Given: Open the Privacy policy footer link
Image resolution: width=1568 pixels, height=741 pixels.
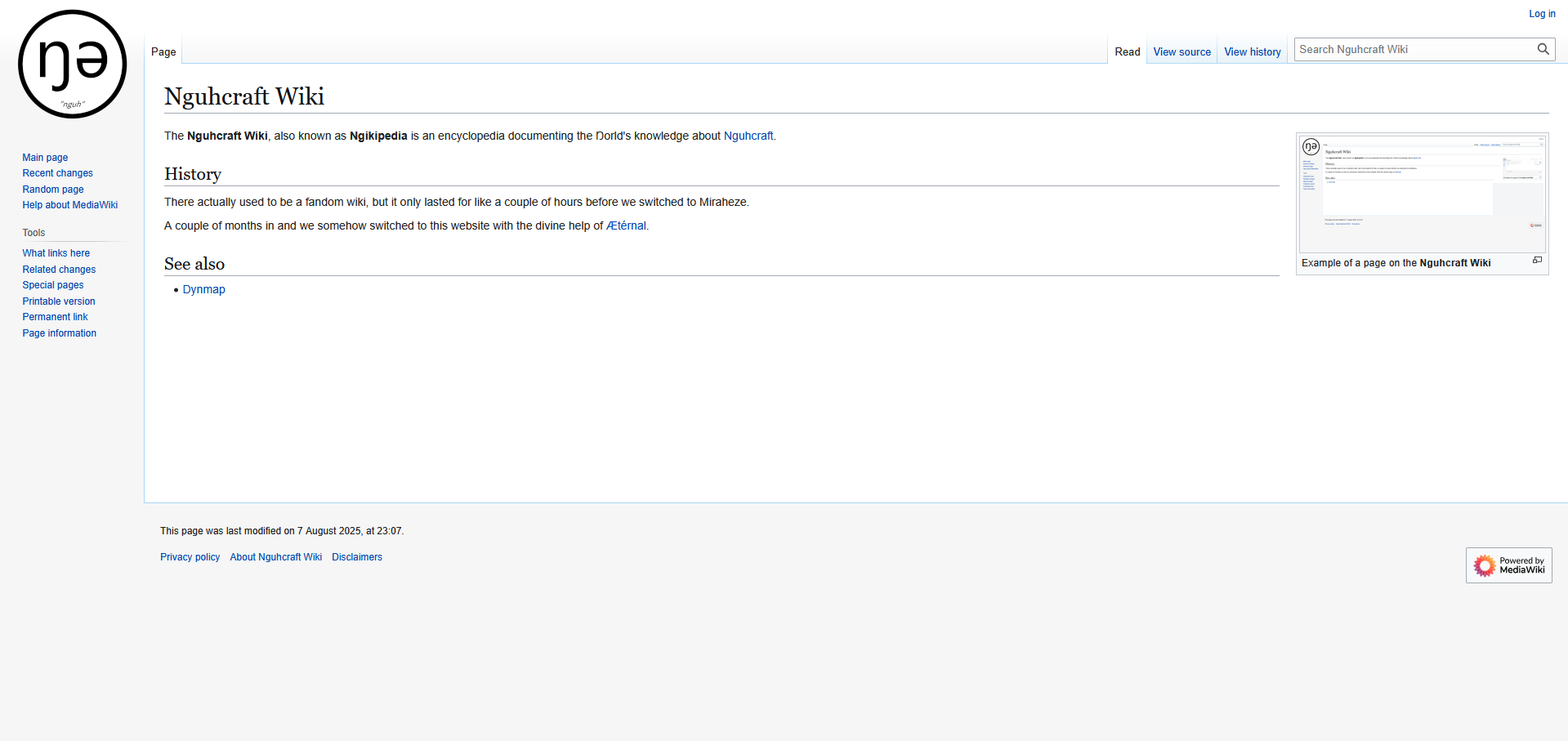Looking at the screenshot, I should 190,557.
